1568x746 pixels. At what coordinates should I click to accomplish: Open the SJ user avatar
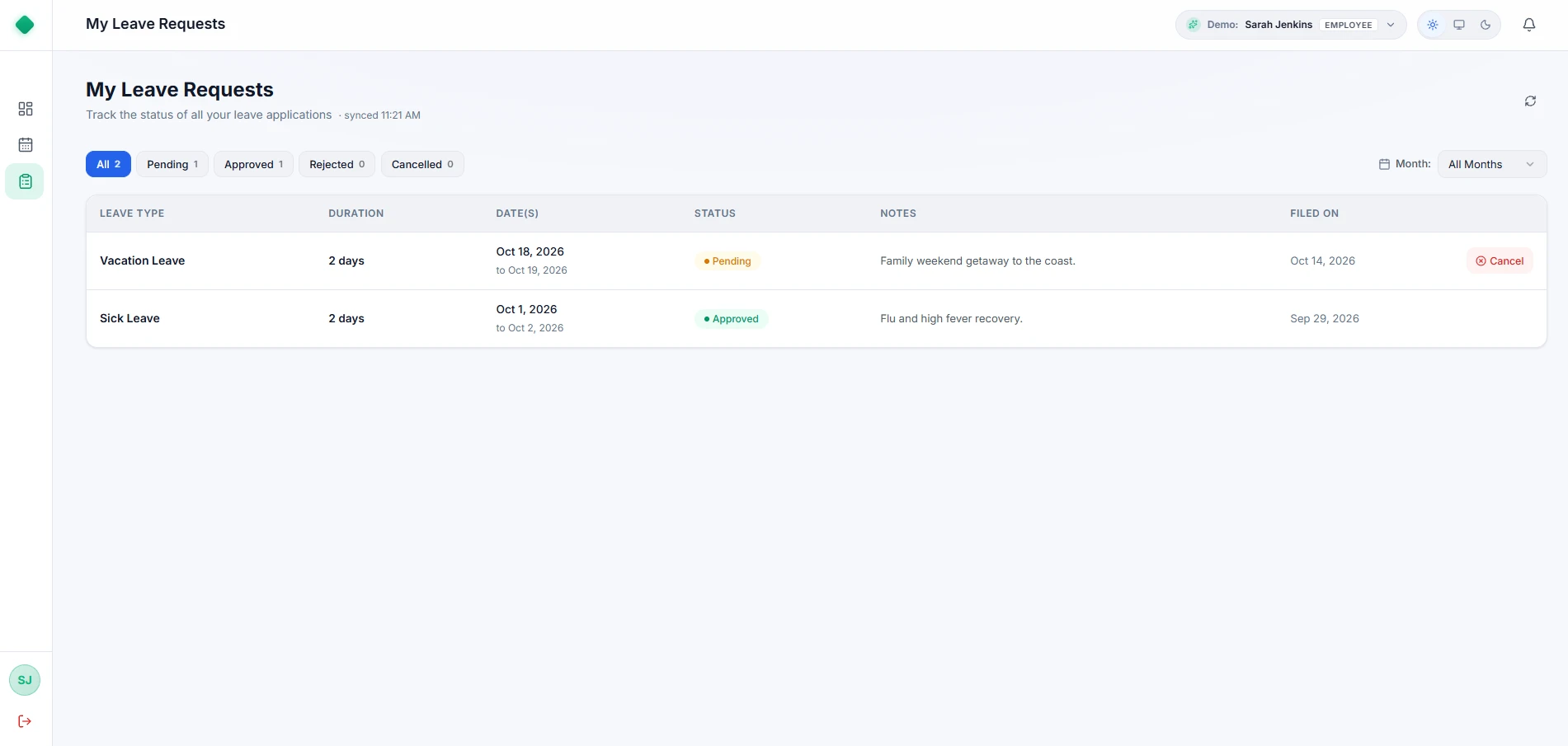[x=25, y=680]
